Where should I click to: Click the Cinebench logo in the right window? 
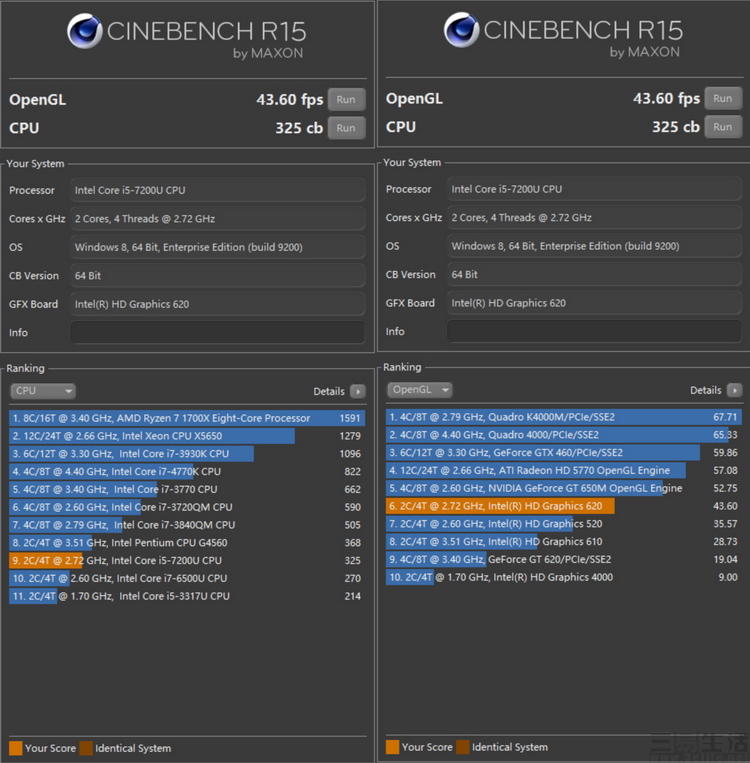[x=461, y=30]
